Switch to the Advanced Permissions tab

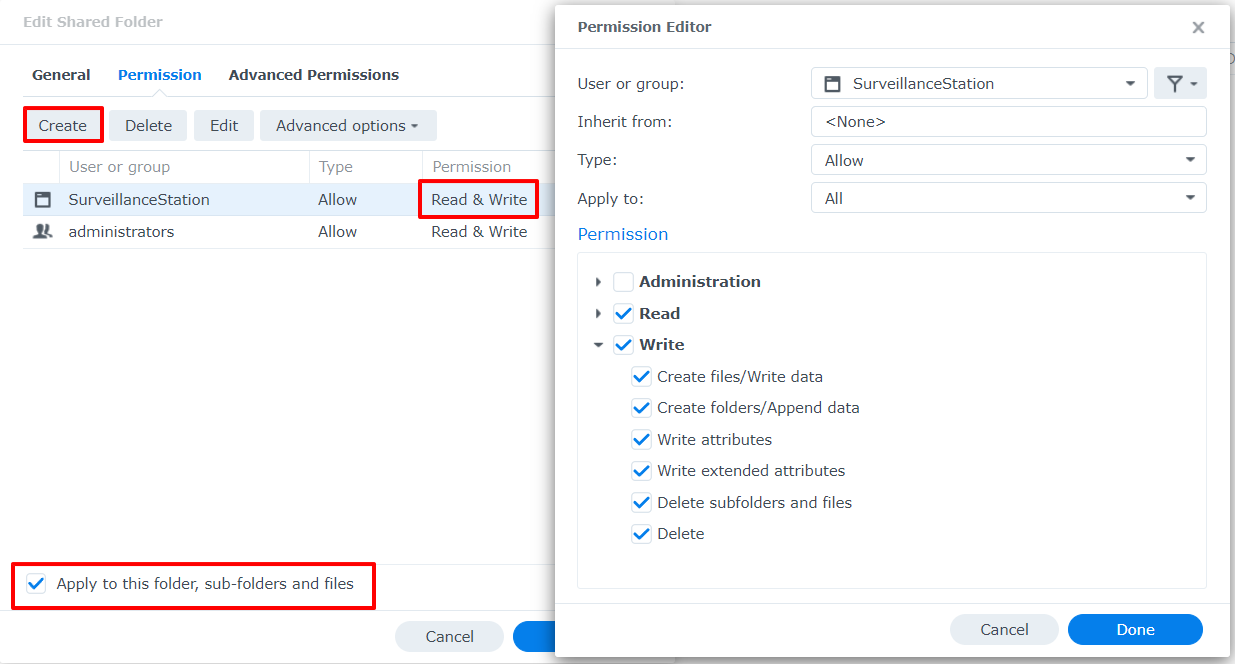coord(314,74)
